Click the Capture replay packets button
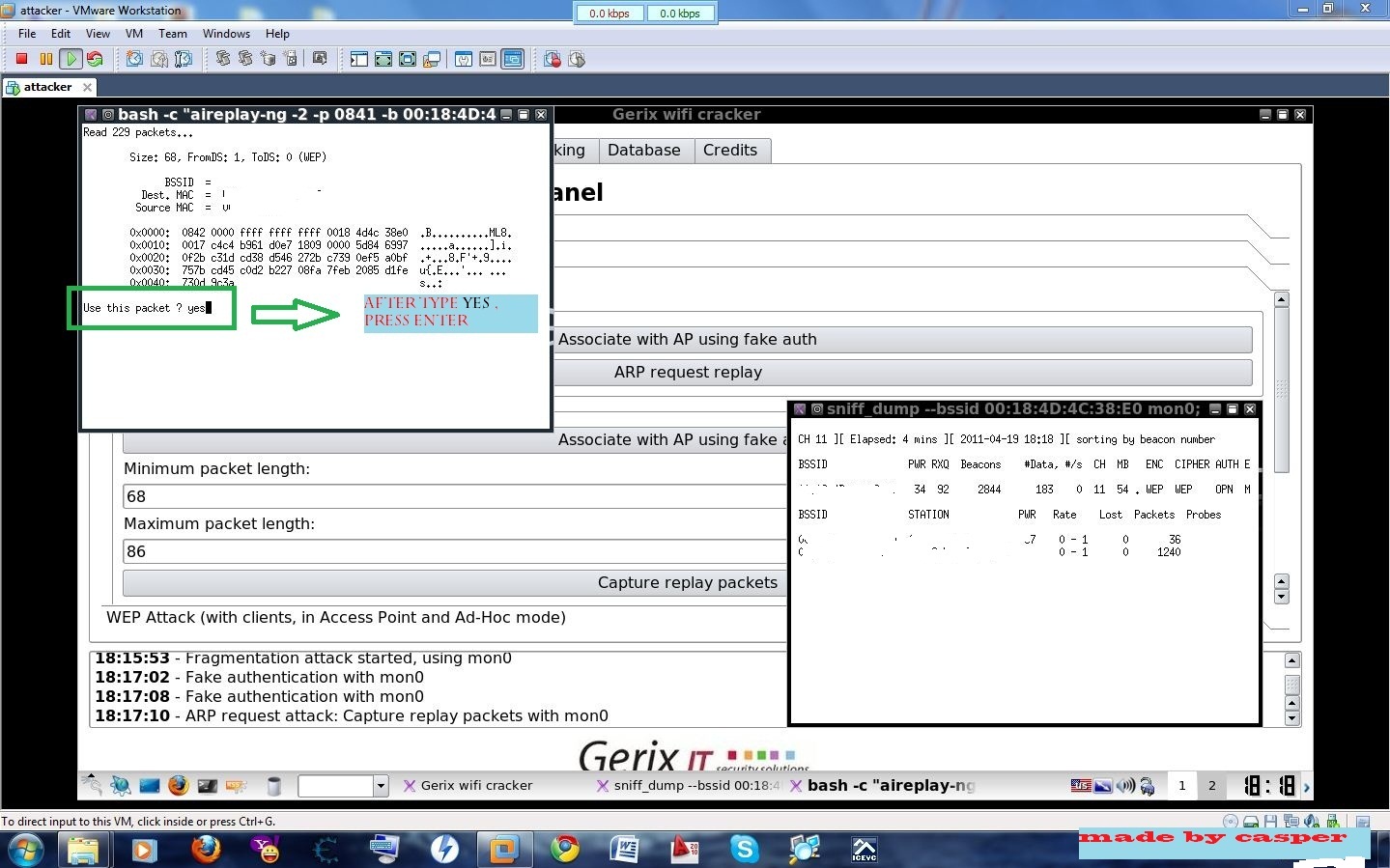 (455, 583)
